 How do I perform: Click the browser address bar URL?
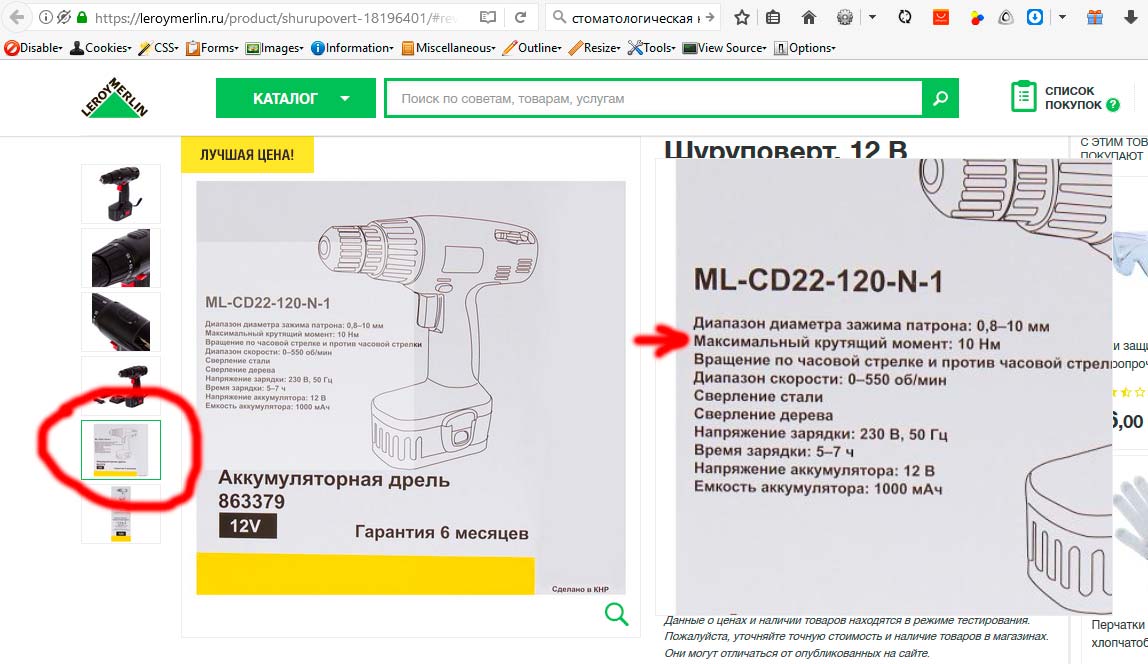click(x=275, y=18)
